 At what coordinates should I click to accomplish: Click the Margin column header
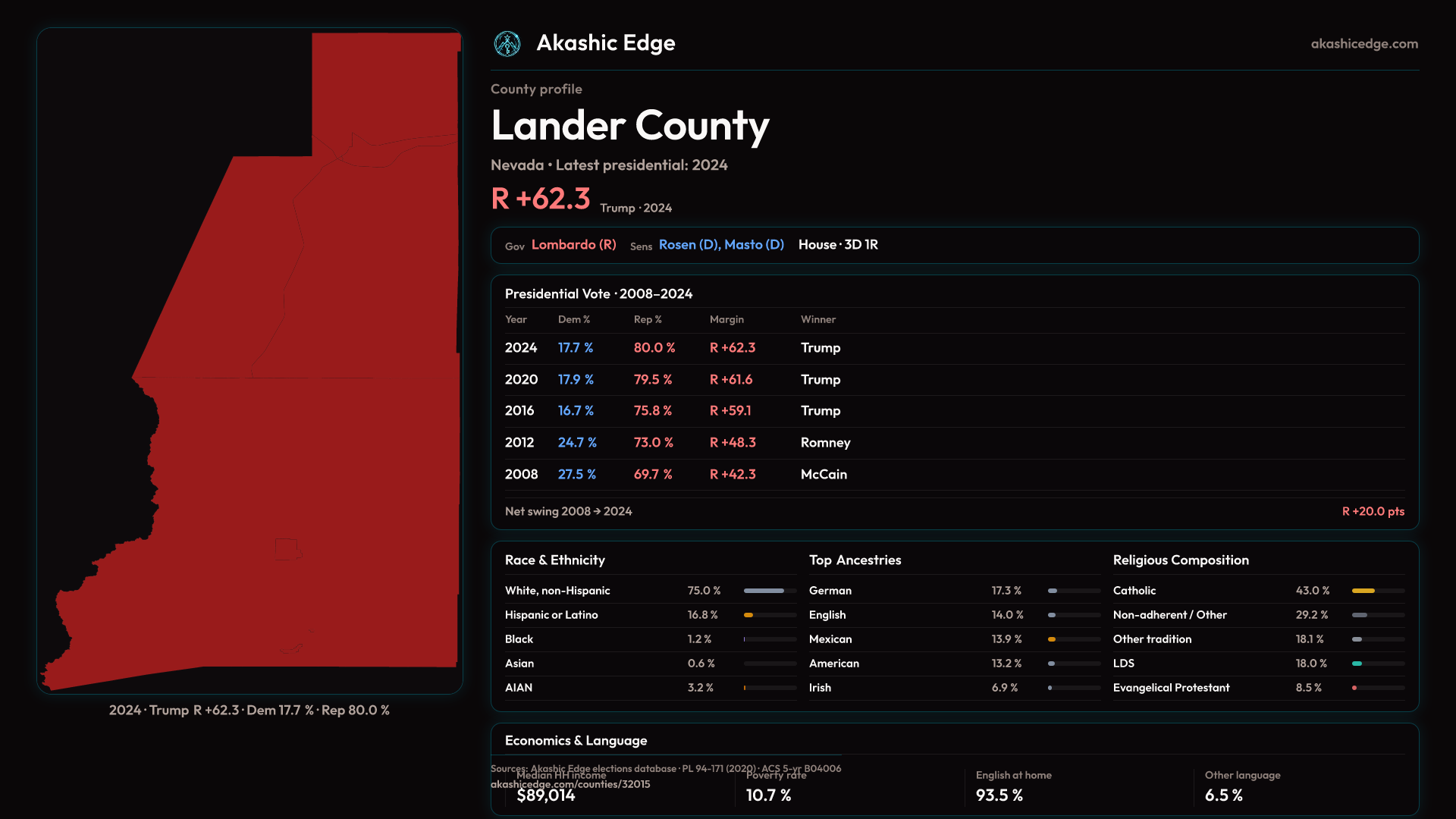pos(726,320)
